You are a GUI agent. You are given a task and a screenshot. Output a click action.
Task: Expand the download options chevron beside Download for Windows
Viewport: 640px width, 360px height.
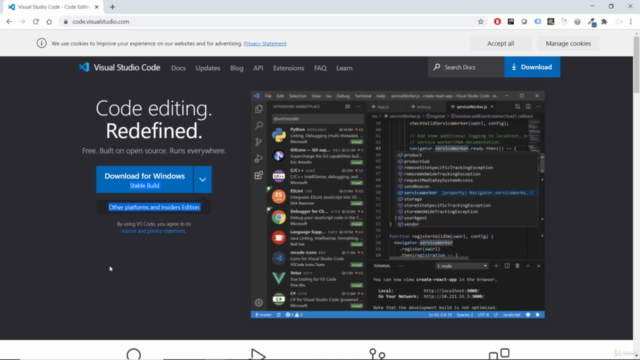tap(202, 179)
